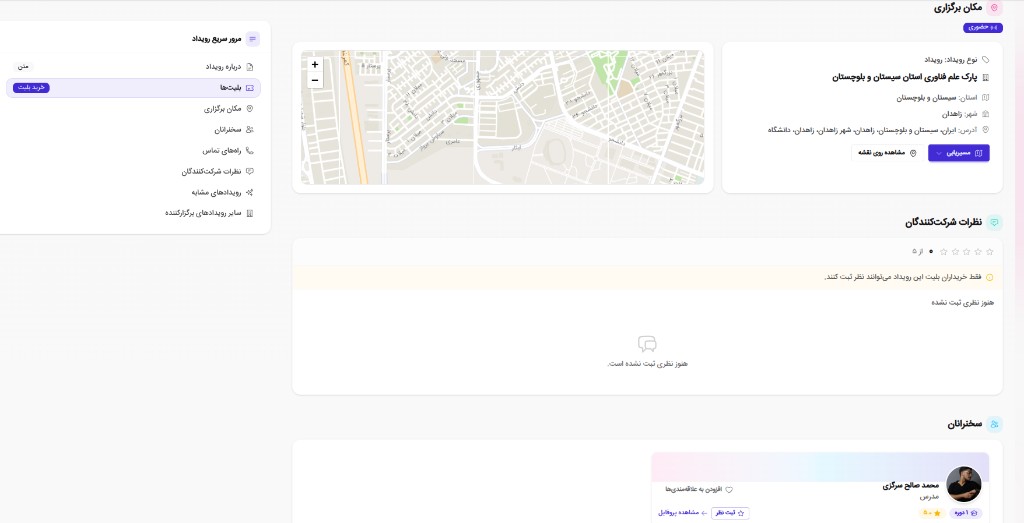Screen dimensions: 1024x523
Task: Click the speaker name محمد صالح سرگزی
Action: pyautogui.click(x=910, y=486)
